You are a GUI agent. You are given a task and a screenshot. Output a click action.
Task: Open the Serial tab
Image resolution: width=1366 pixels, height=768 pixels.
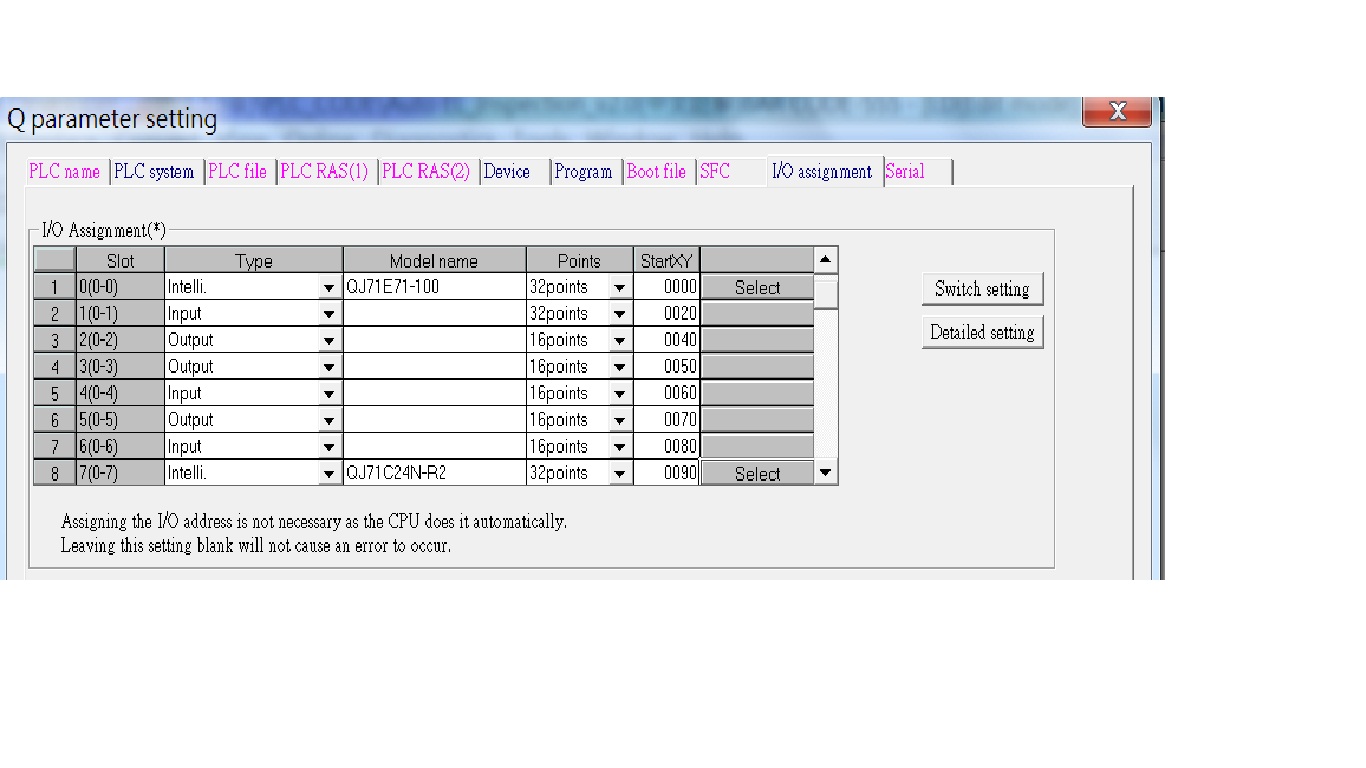click(x=906, y=172)
